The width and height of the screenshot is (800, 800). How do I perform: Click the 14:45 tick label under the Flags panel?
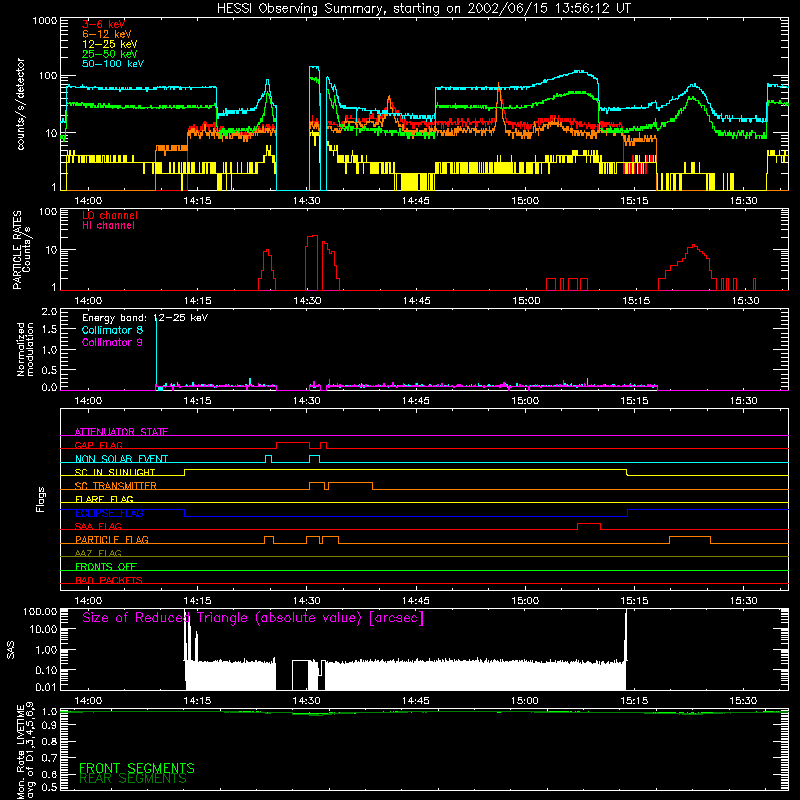416,601
